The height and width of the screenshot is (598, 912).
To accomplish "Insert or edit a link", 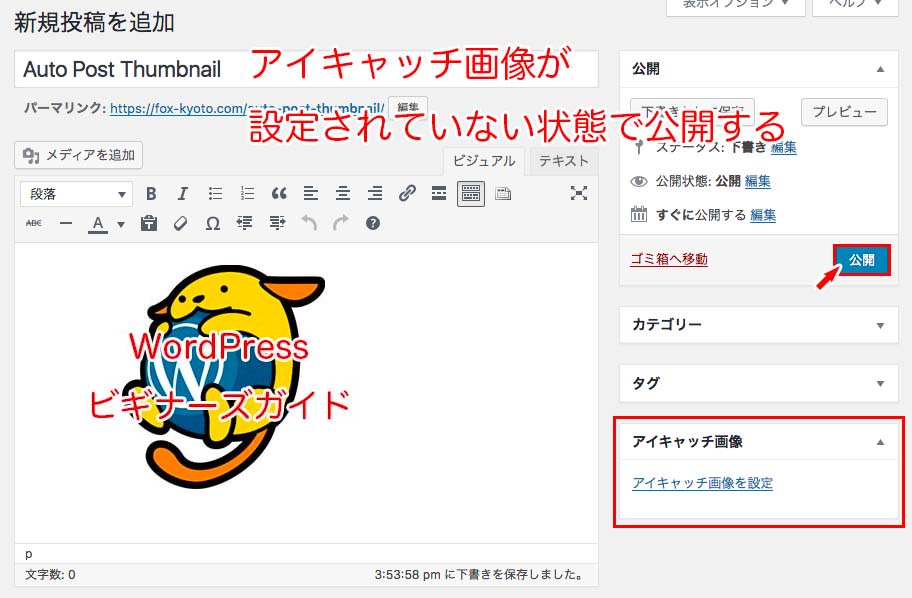I will click(407, 194).
